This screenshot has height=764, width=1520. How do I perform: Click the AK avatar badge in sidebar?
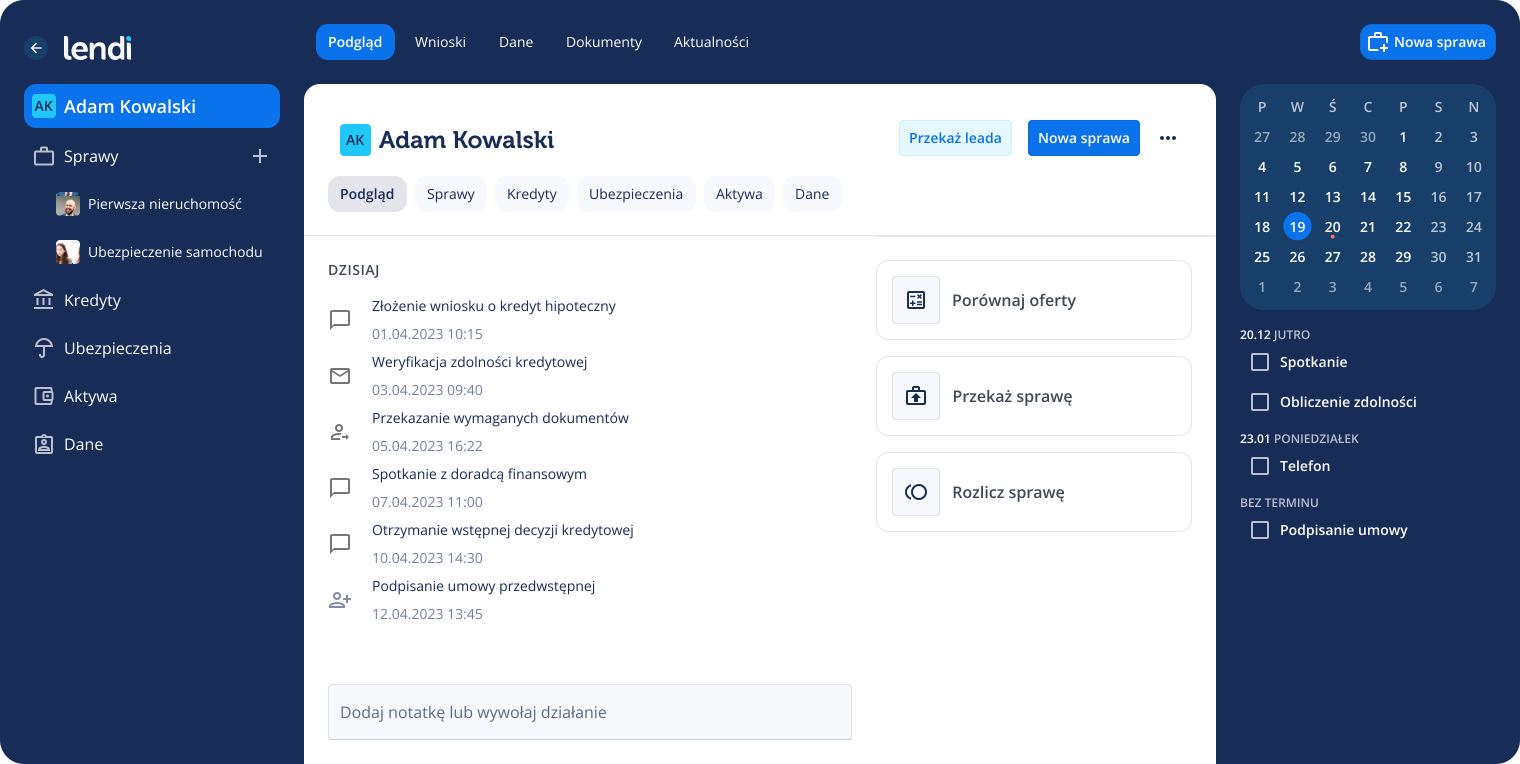point(44,106)
